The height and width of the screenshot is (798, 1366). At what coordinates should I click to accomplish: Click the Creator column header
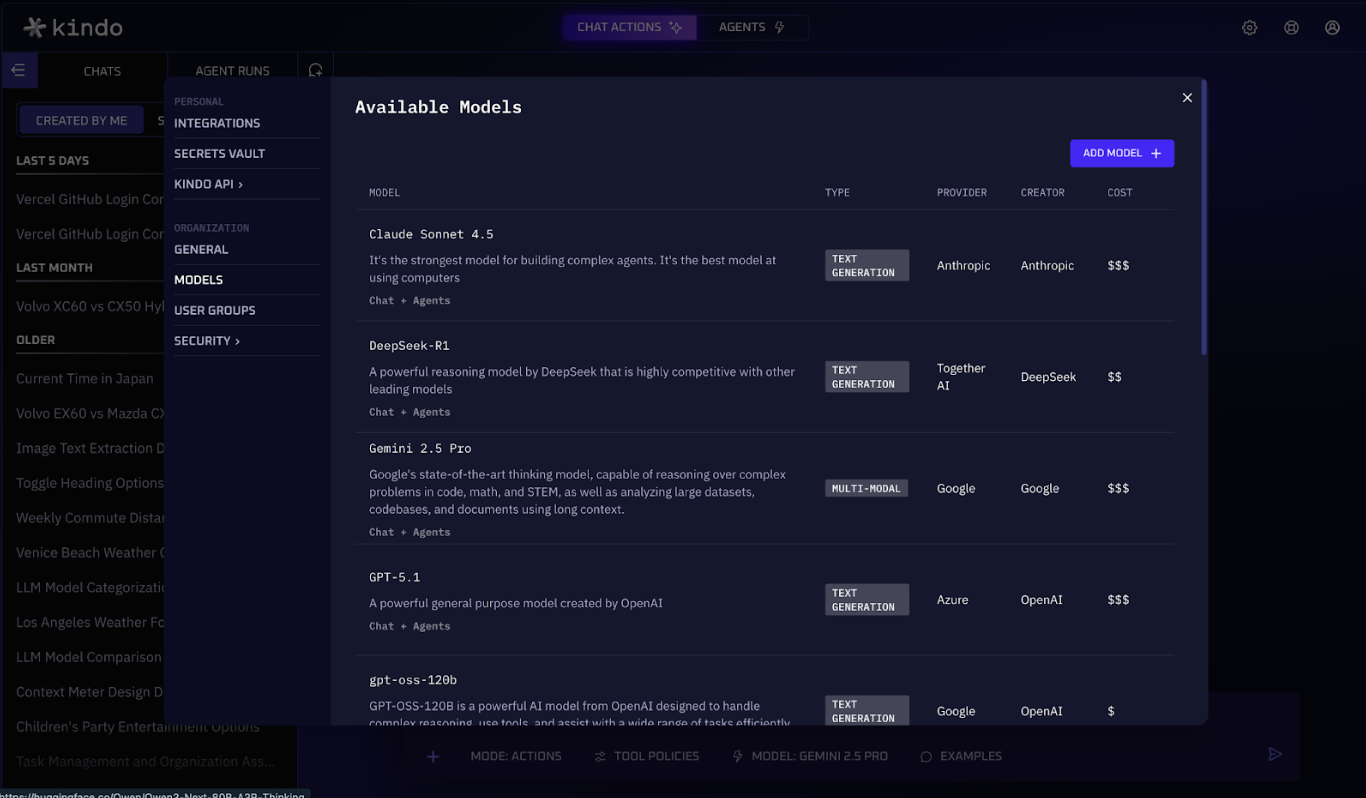(1043, 192)
